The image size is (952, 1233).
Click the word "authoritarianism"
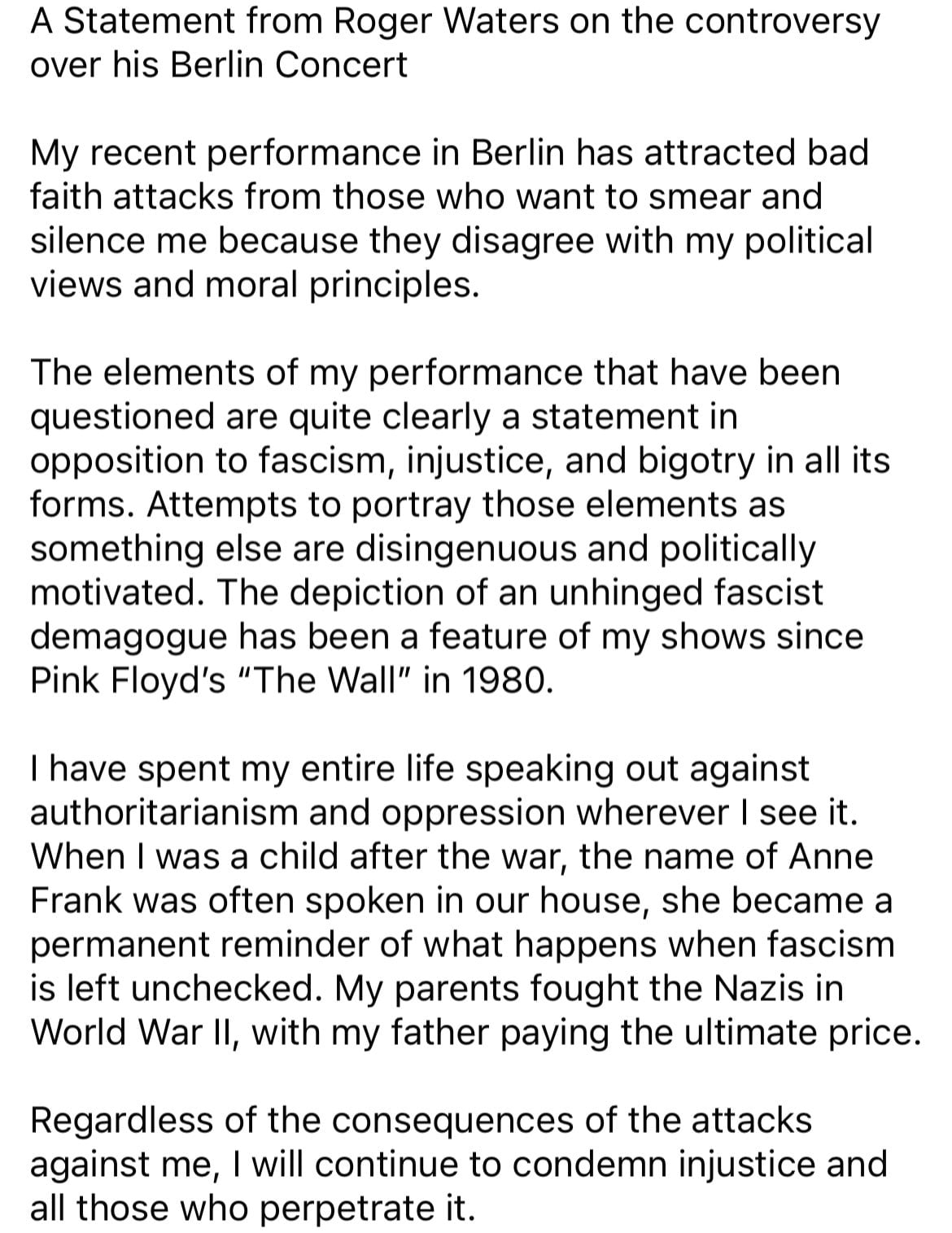point(163,812)
